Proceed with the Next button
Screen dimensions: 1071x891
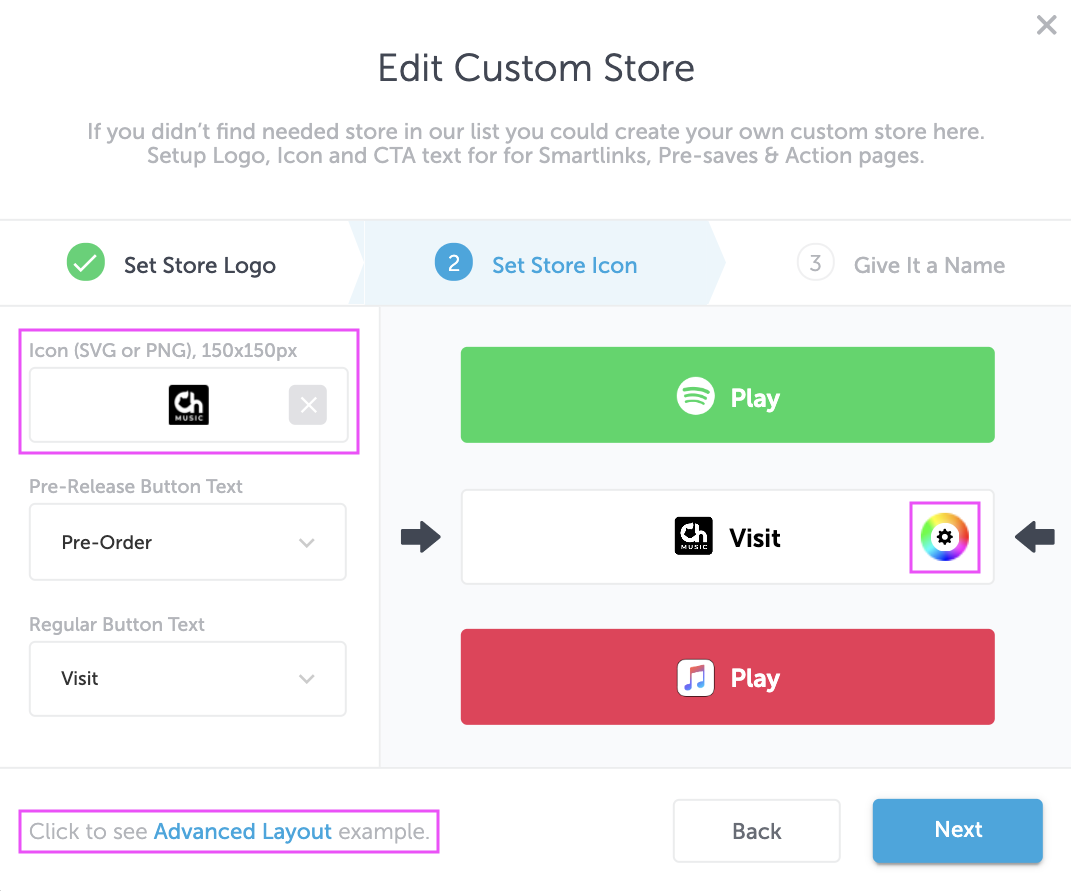click(958, 830)
